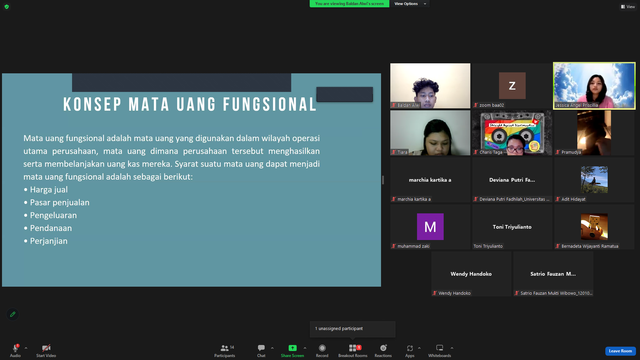The width and height of the screenshot is (640, 360).
Task: Select Wendy Handoko's tile
Action: point(471,273)
